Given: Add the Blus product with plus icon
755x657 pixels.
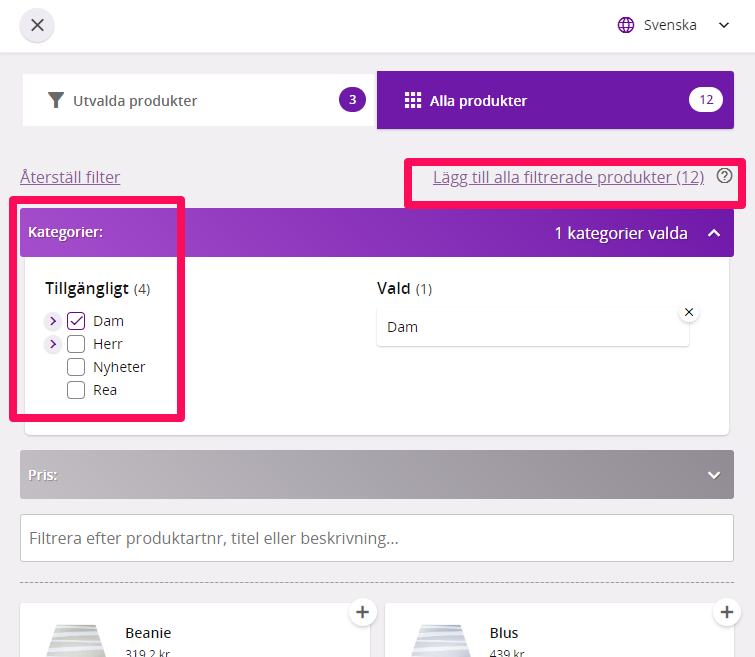Looking at the screenshot, I should coord(726,612).
